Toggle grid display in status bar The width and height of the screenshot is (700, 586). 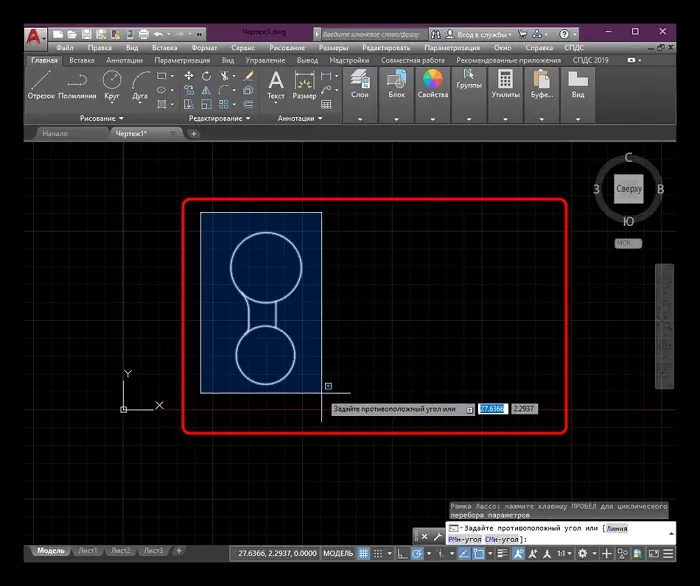coord(363,554)
